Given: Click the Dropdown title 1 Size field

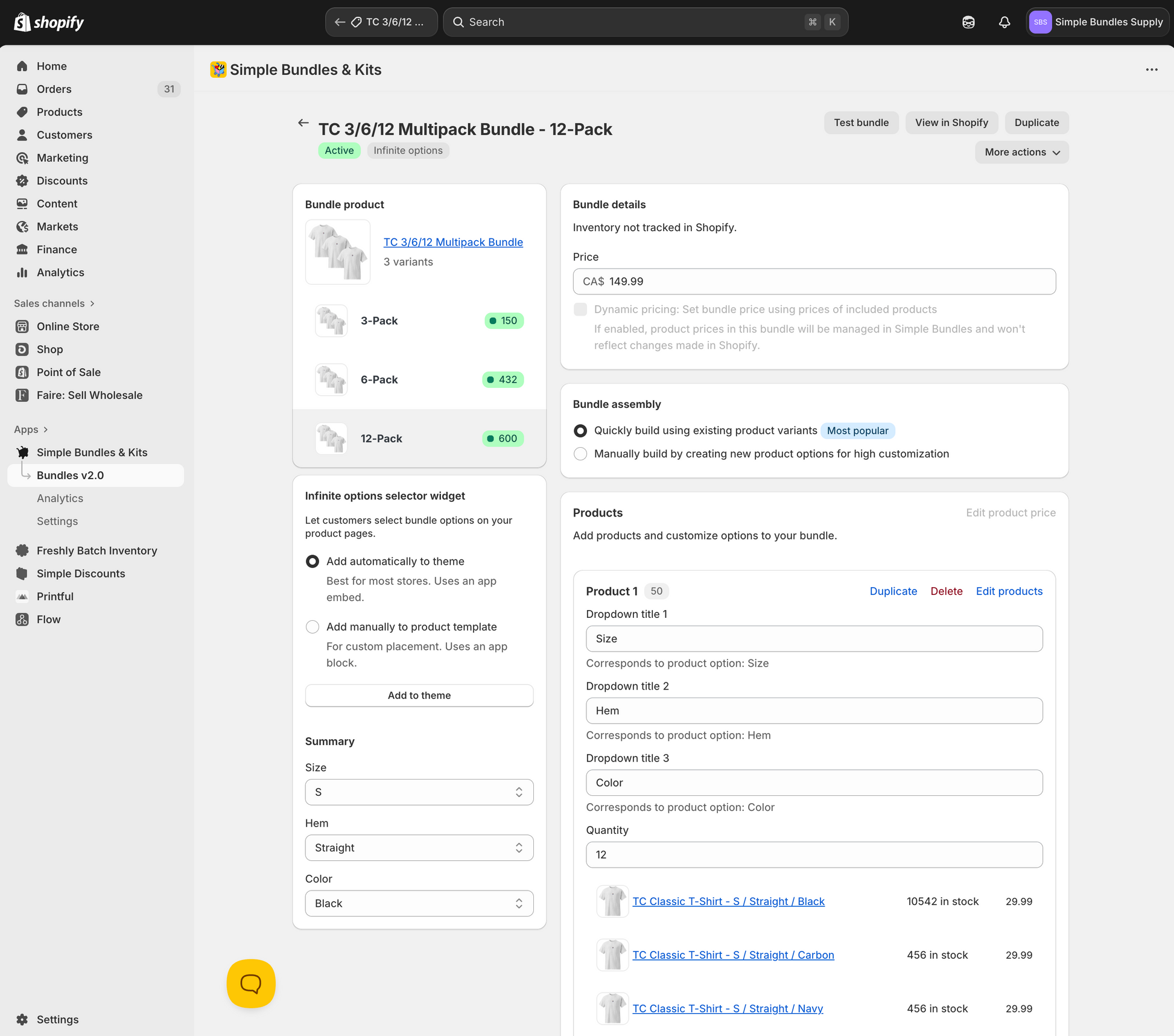Looking at the screenshot, I should pyautogui.click(x=814, y=639).
